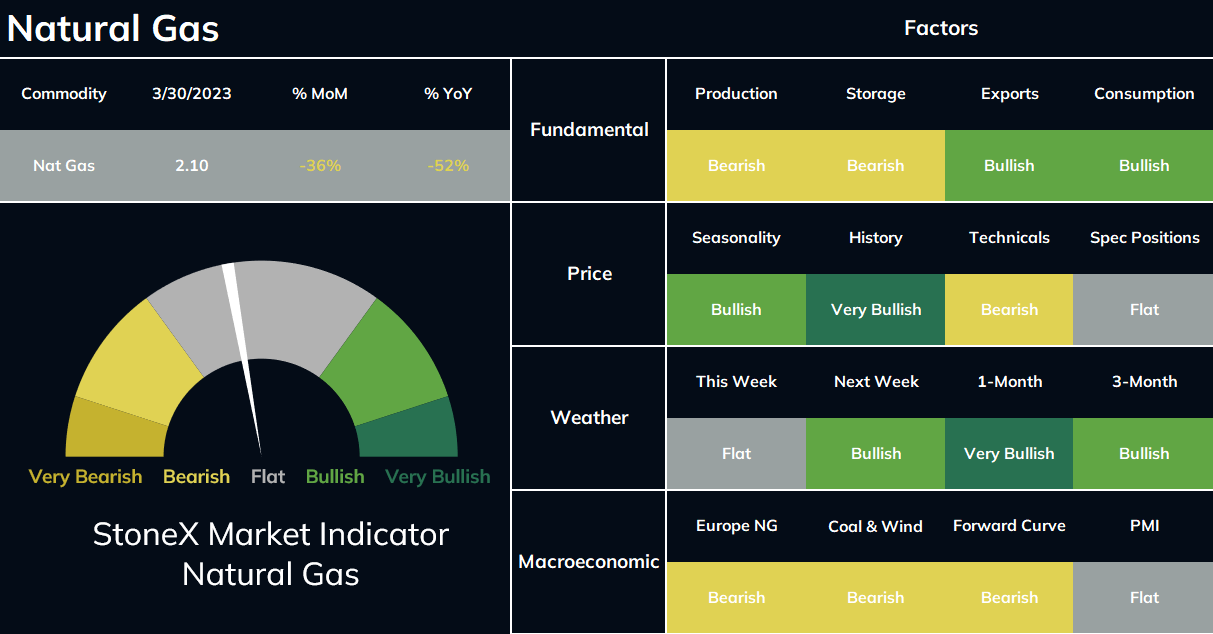Select the Bullish Seasonality cell
The image size is (1213, 634).
[736, 310]
